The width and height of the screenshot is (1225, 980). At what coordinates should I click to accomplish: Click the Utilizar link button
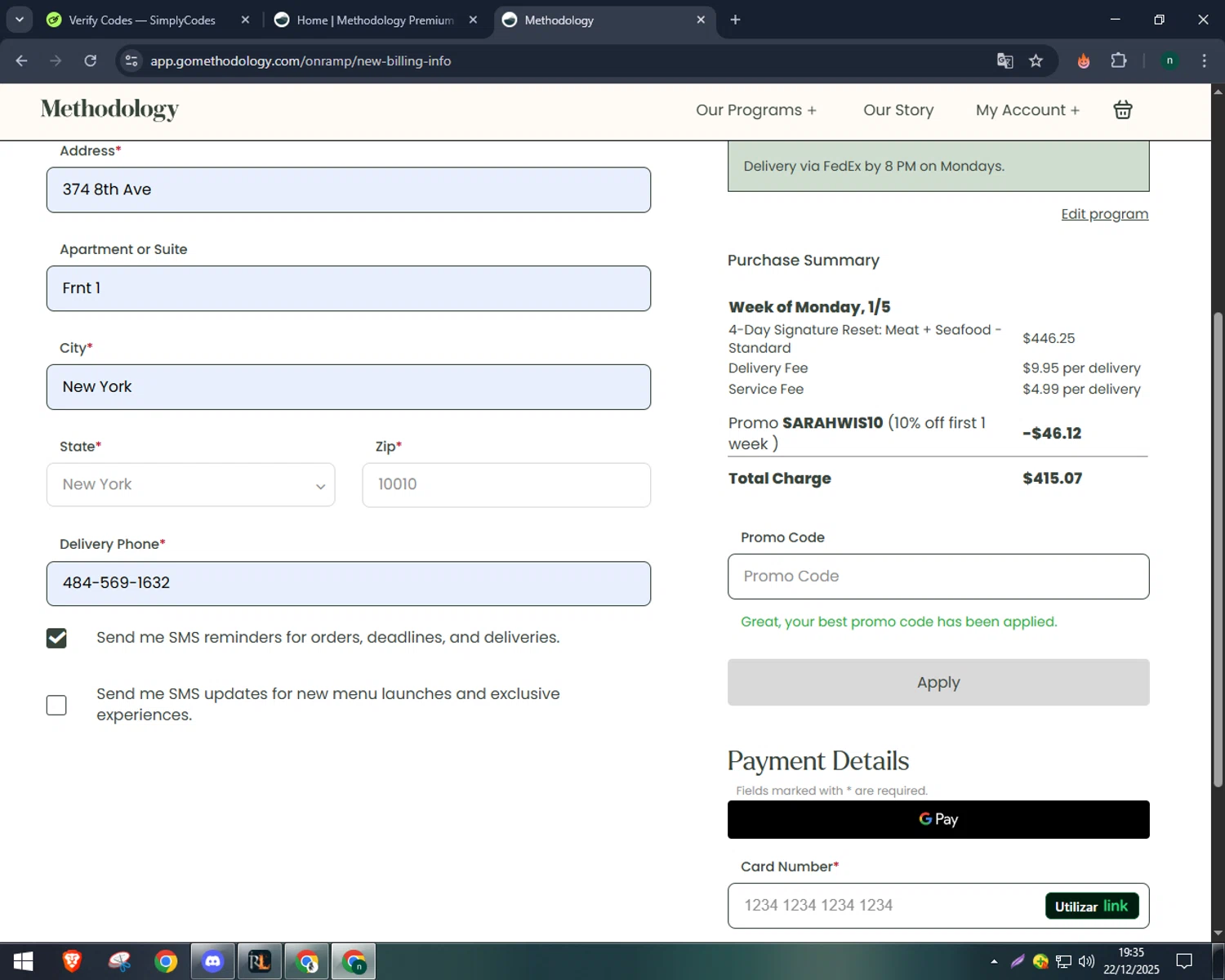1092,906
